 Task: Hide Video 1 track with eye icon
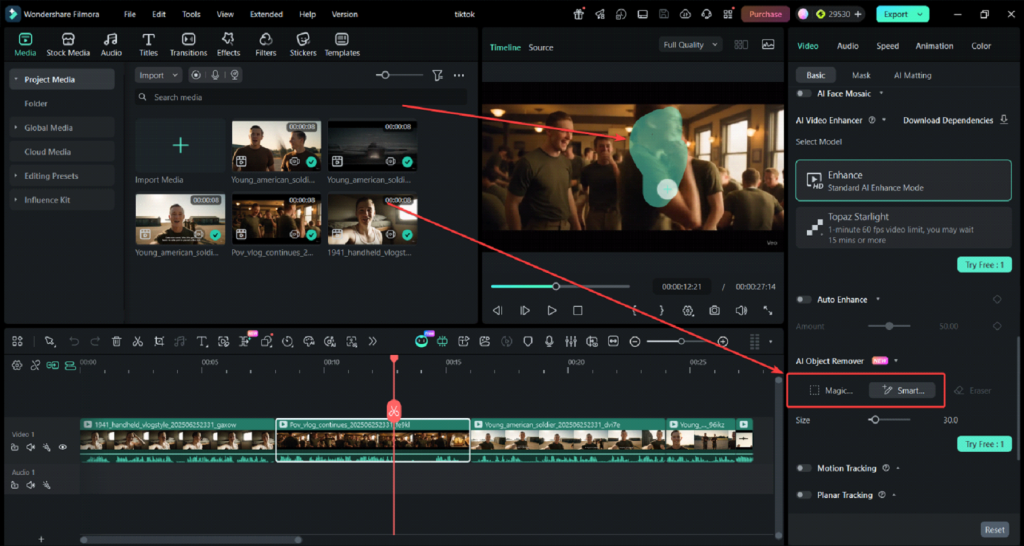click(x=63, y=447)
